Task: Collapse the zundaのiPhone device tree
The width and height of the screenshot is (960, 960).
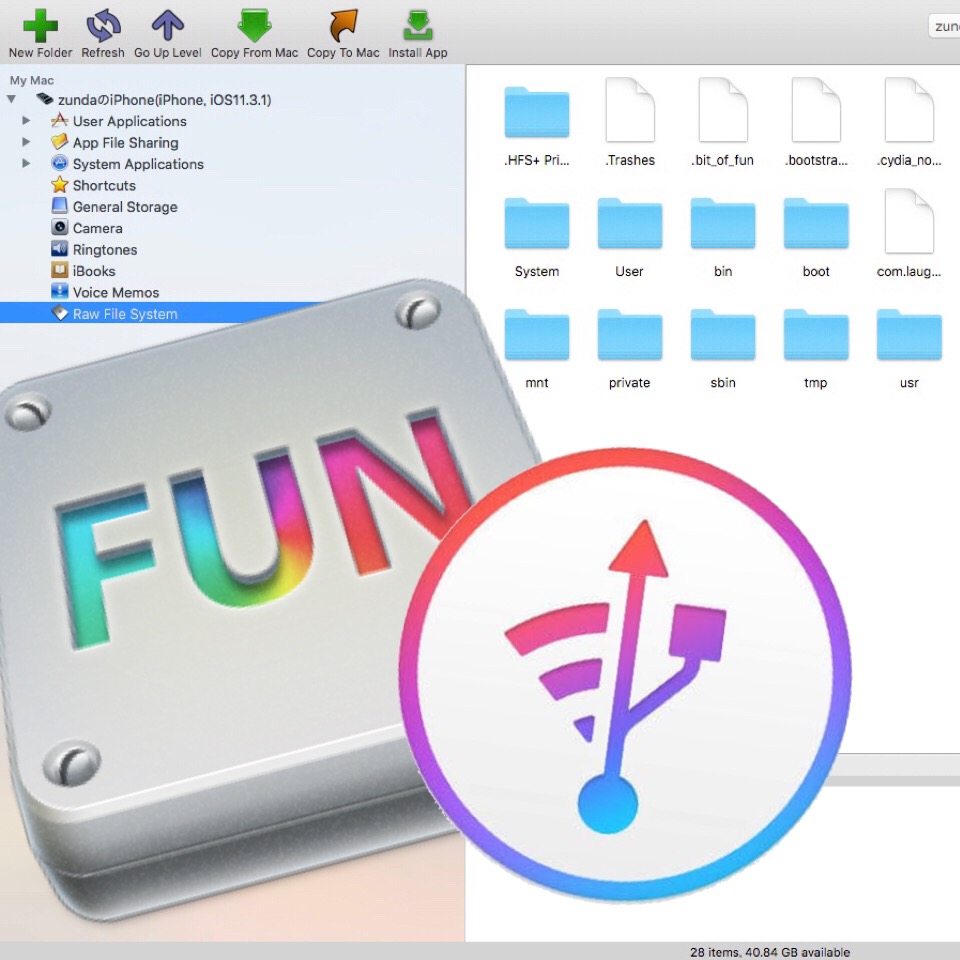Action: point(12,100)
